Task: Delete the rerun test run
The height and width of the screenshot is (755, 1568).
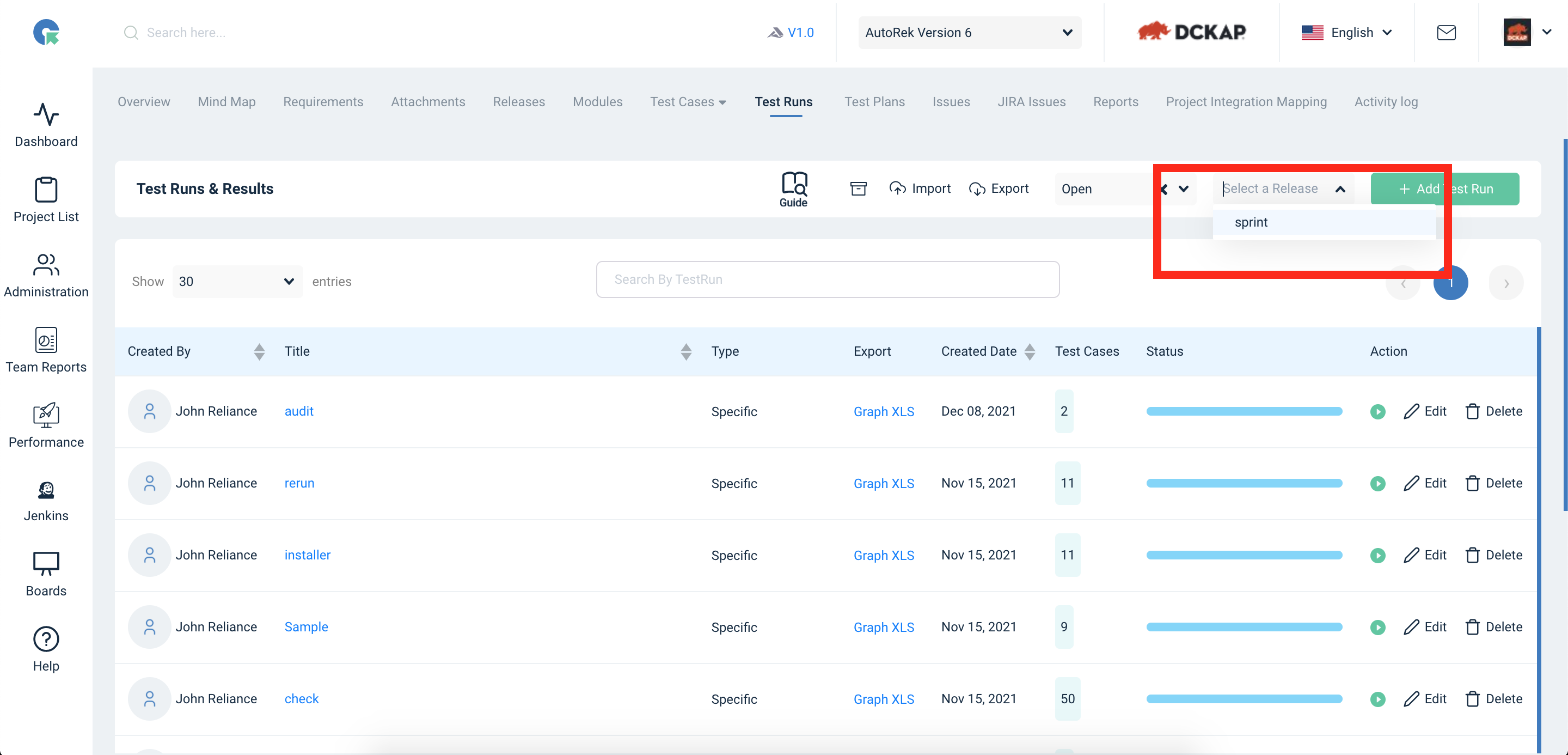Action: (x=1494, y=483)
